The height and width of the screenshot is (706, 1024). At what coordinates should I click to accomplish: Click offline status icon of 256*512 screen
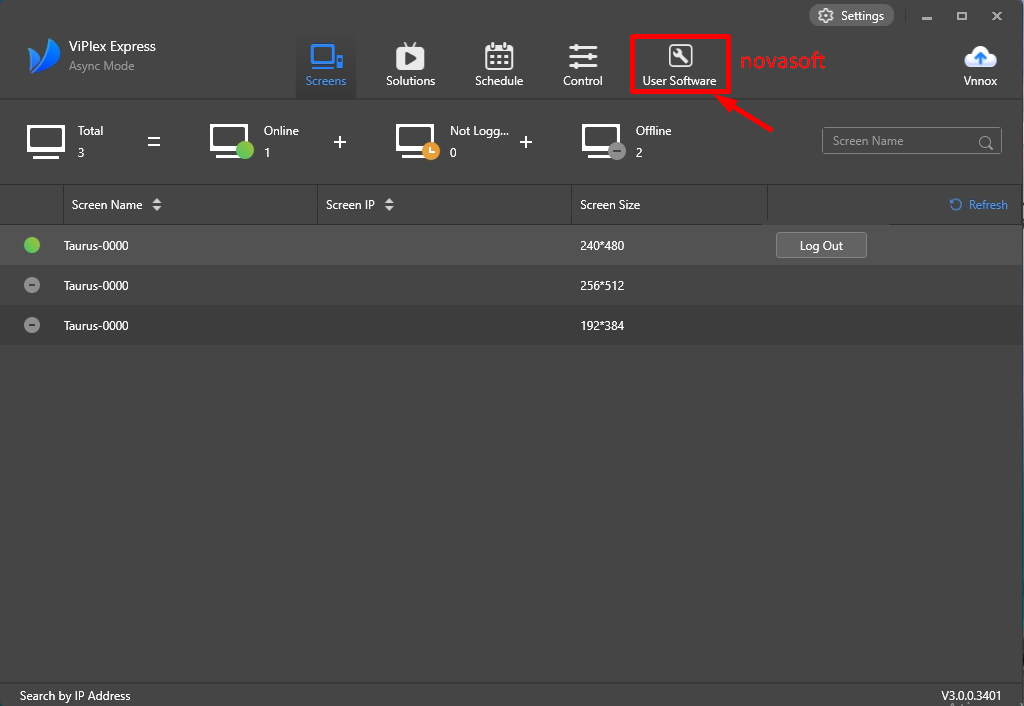point(32,285)
